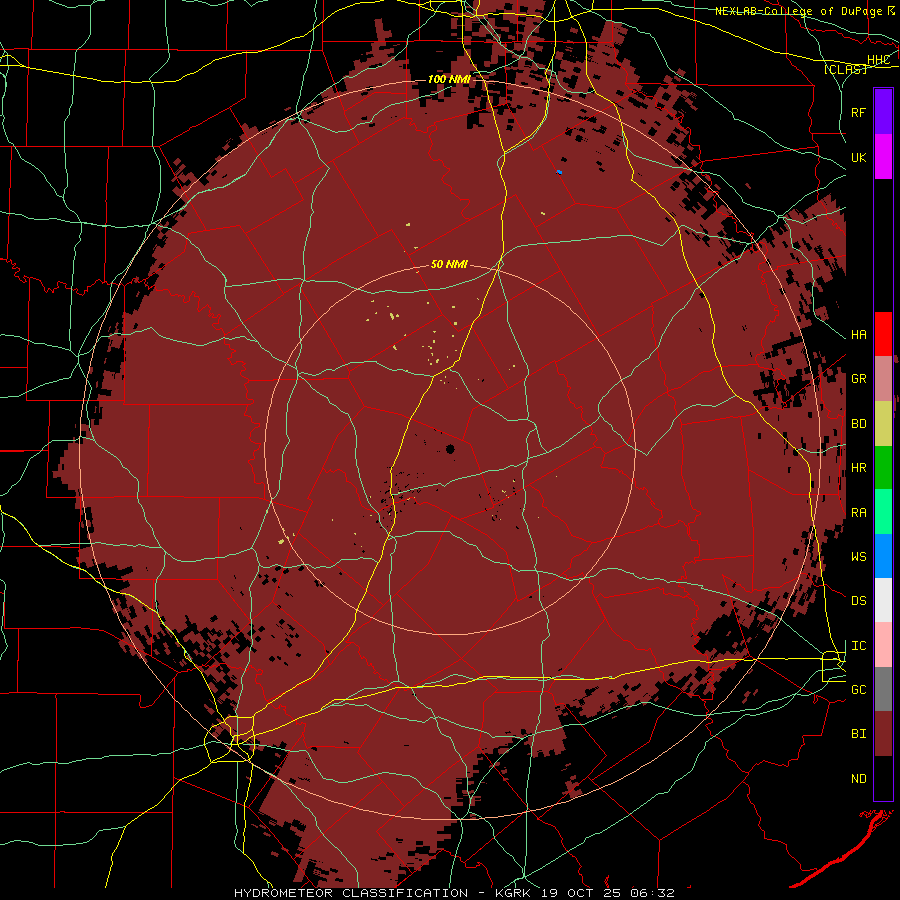This screenshot has height=900, width=900.
Task: Click the HHC product code text
Action: click(x=878, y=60)
